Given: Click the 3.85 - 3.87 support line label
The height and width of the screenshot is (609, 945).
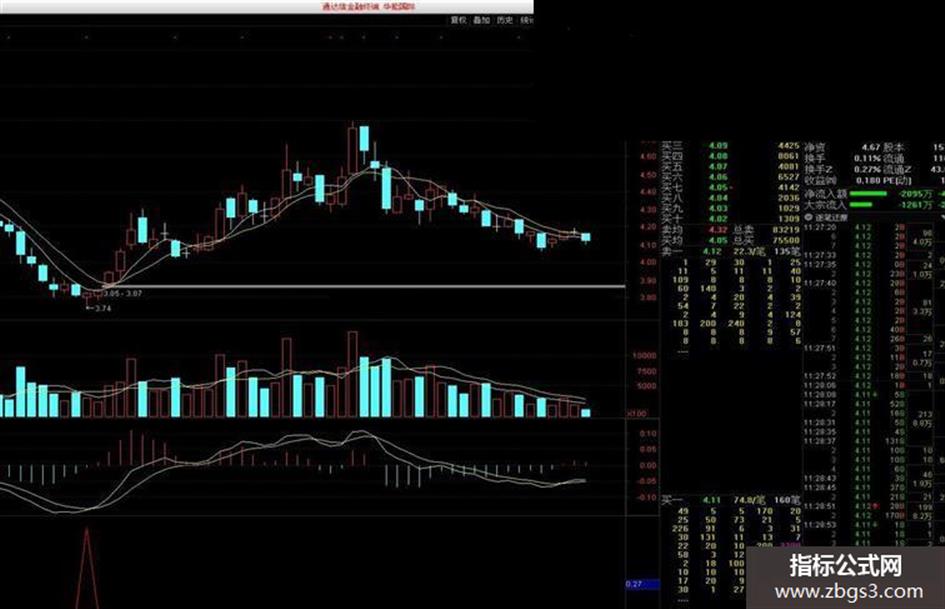Looking at the screenshot, I should 123,293.
